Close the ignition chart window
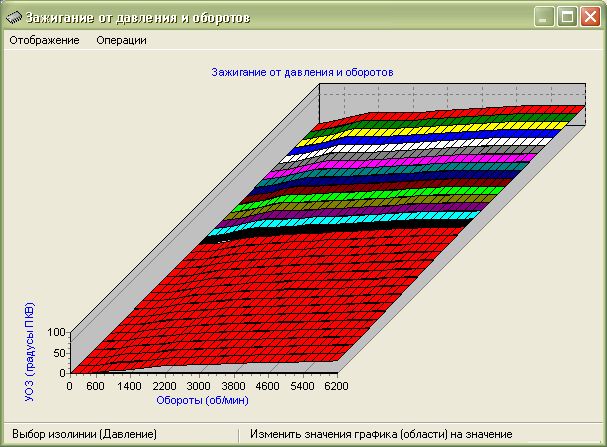Screen dimensions: 607x447 pos(590,17)
